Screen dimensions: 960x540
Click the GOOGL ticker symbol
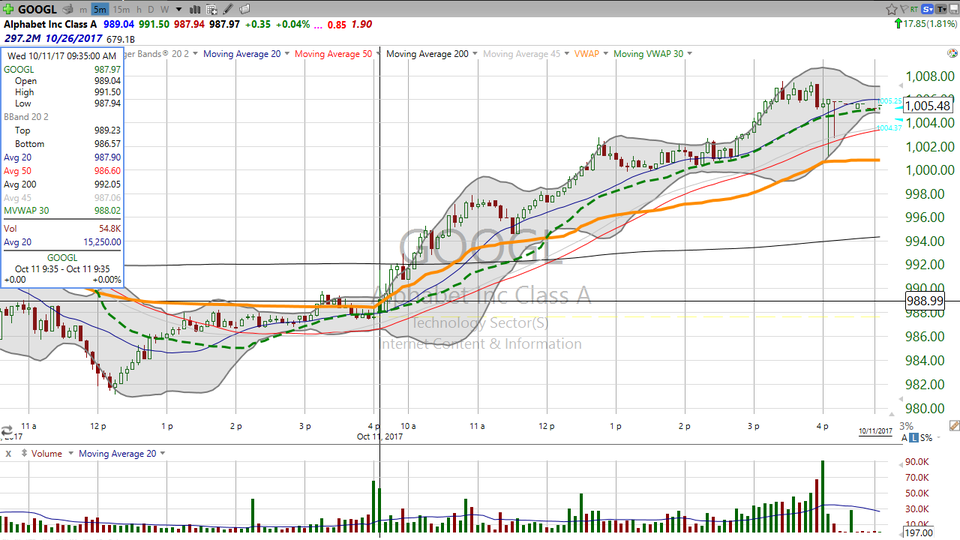click(x=37, y=9)
